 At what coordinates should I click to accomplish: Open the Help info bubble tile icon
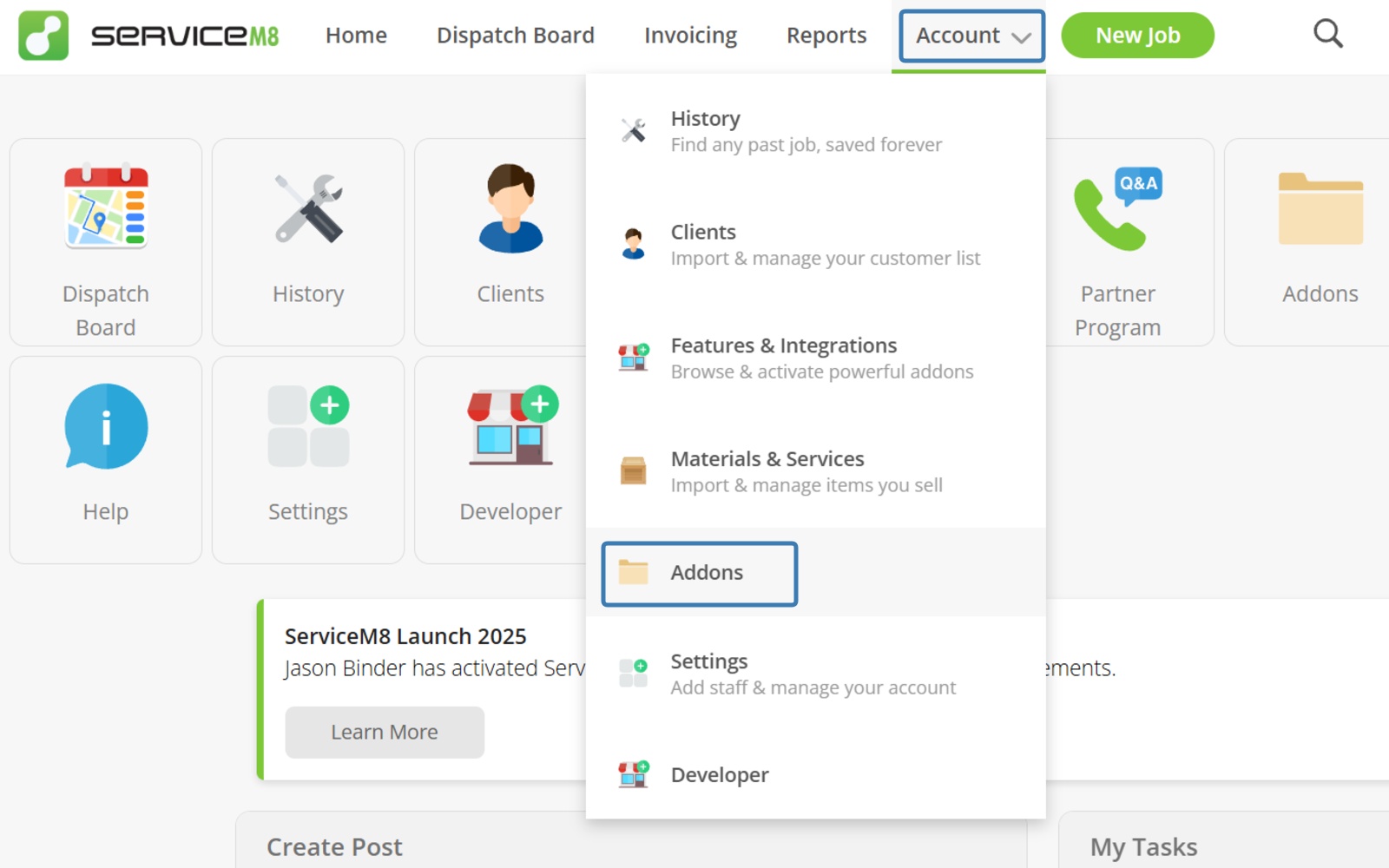click(106, 426)
